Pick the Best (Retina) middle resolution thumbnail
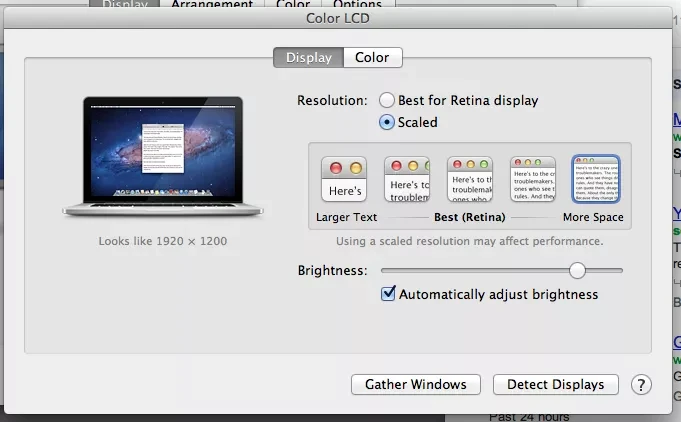 [470, 180]
